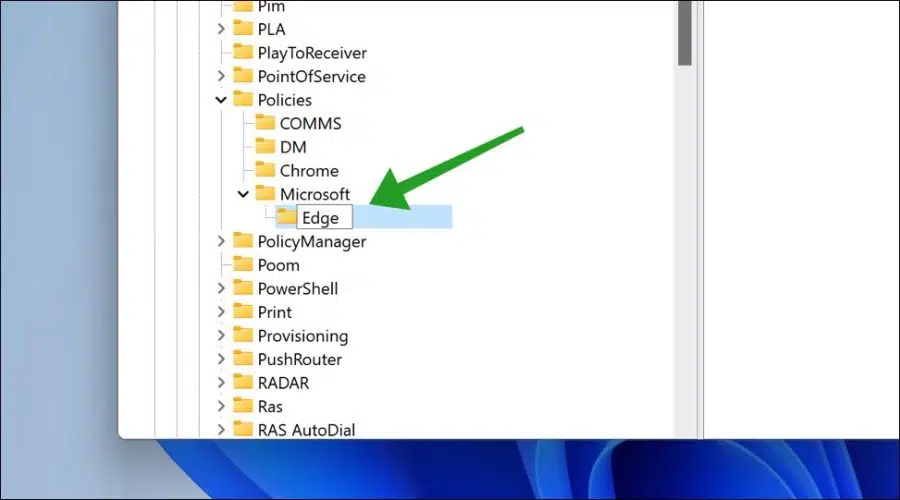
Task: Click the RADAR folder icon
Action: click(x=243, y=381)
